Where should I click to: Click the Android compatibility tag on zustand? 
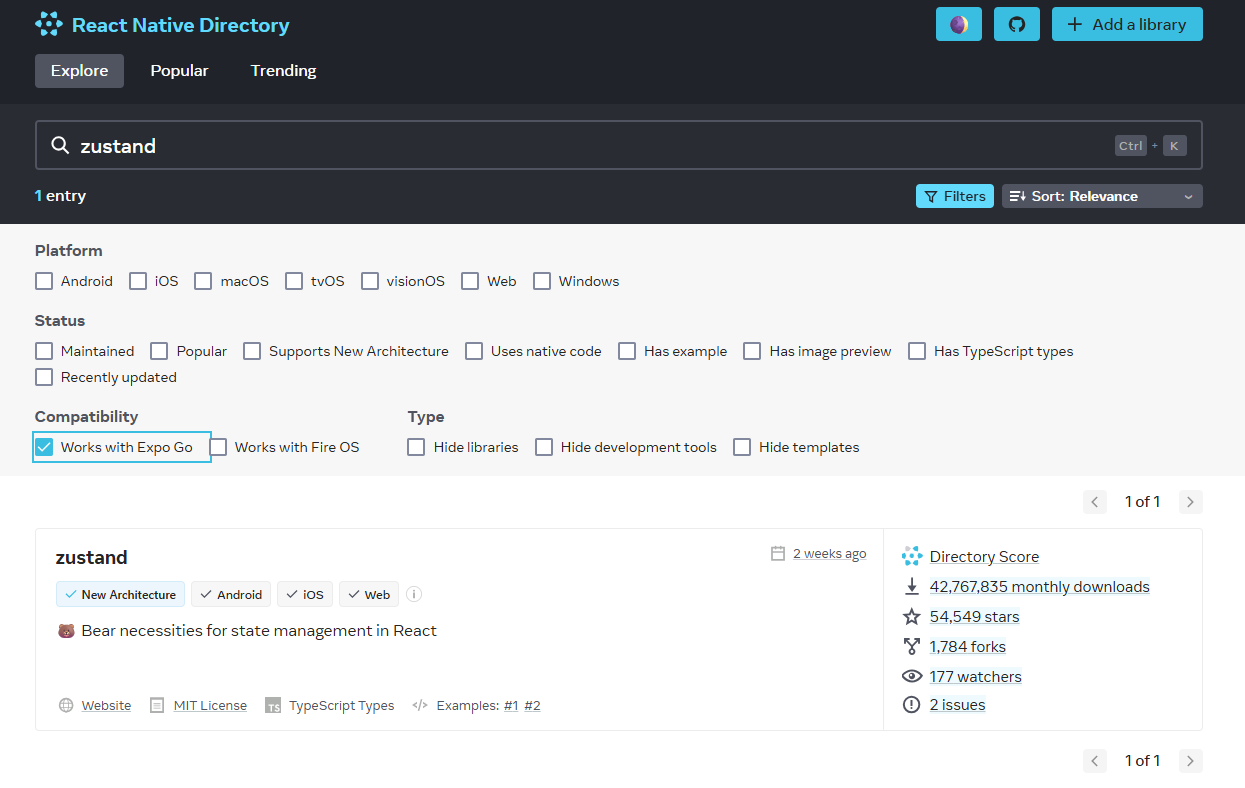point(231,594)
